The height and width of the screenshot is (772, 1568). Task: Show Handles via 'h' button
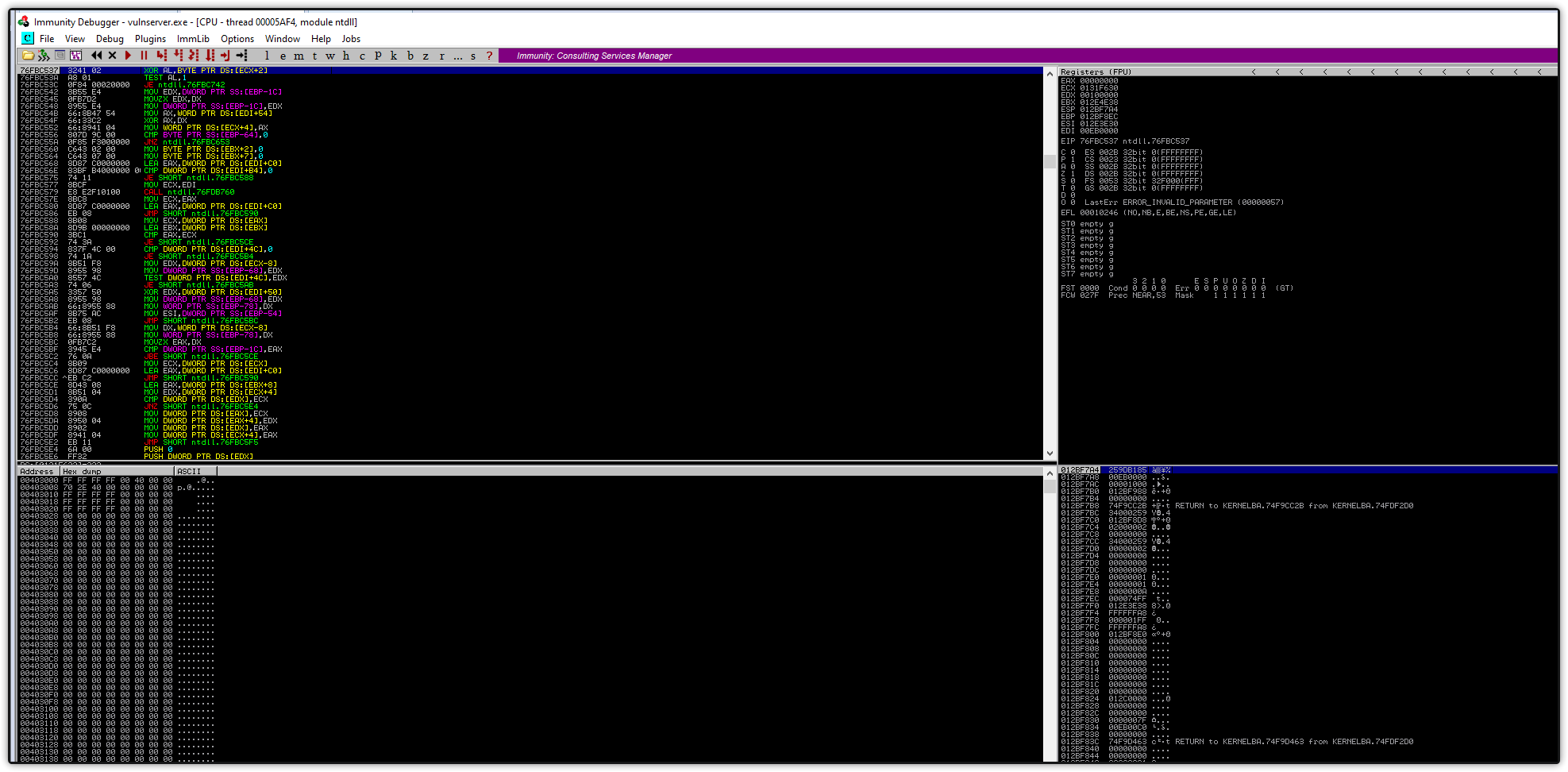pyautogui.click(x=346, y=56)
